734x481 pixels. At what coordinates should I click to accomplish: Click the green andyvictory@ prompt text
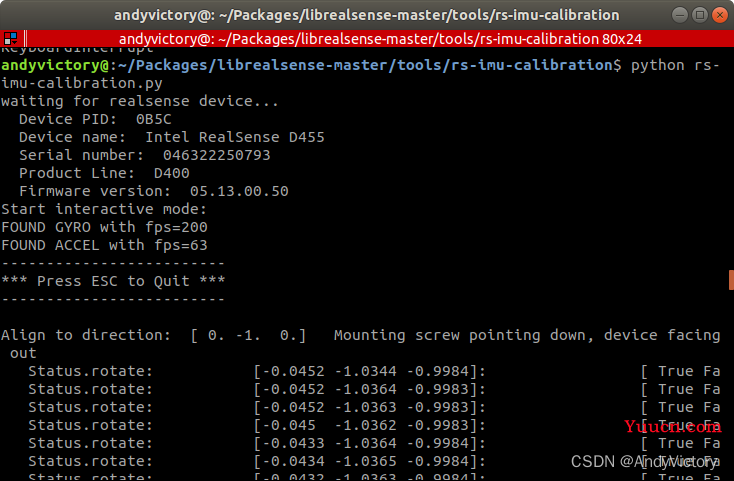tap(55, 65)
